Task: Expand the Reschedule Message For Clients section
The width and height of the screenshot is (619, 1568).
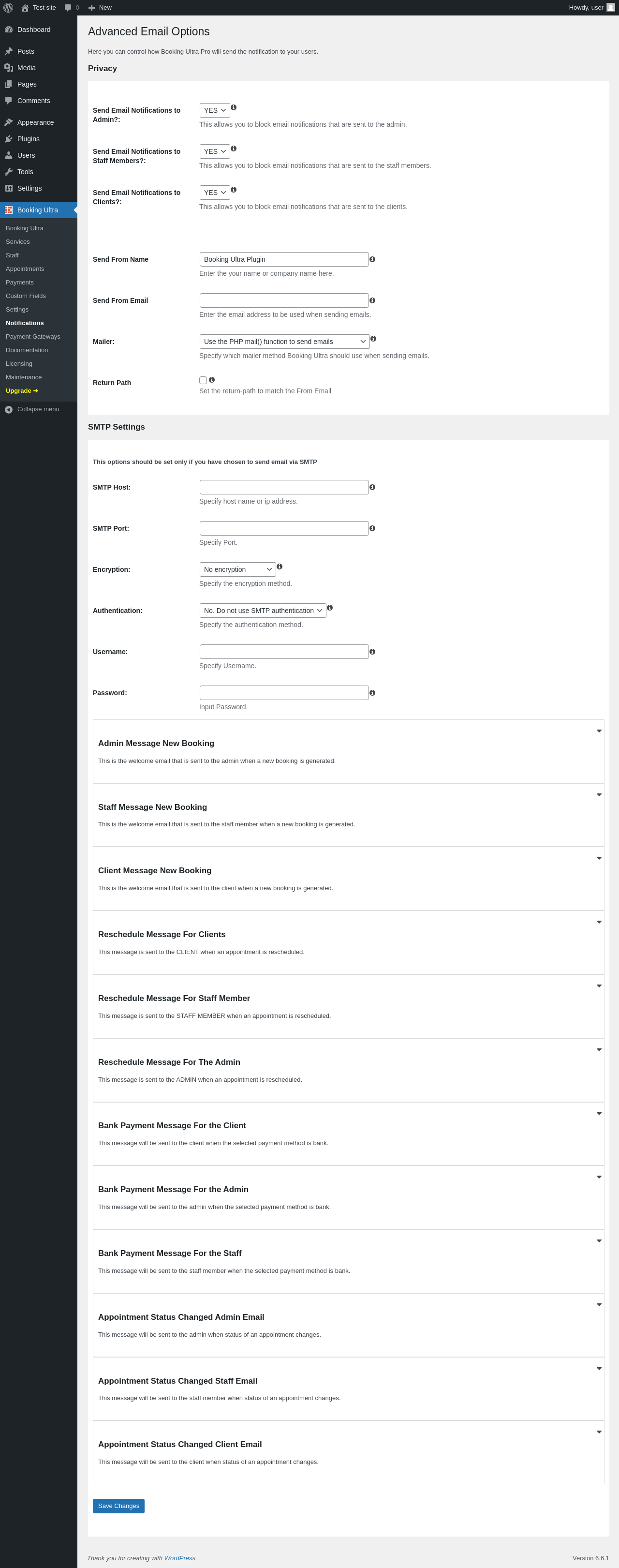Action: coord(599,922)
